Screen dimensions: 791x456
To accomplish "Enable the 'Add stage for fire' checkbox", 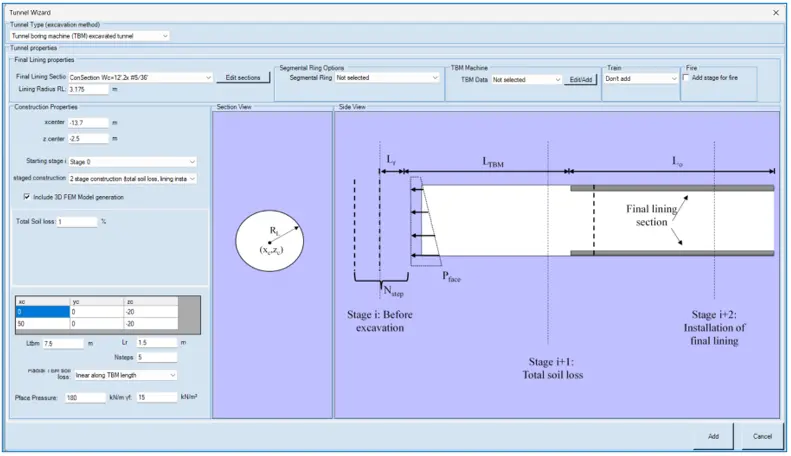I will [686, 78].
